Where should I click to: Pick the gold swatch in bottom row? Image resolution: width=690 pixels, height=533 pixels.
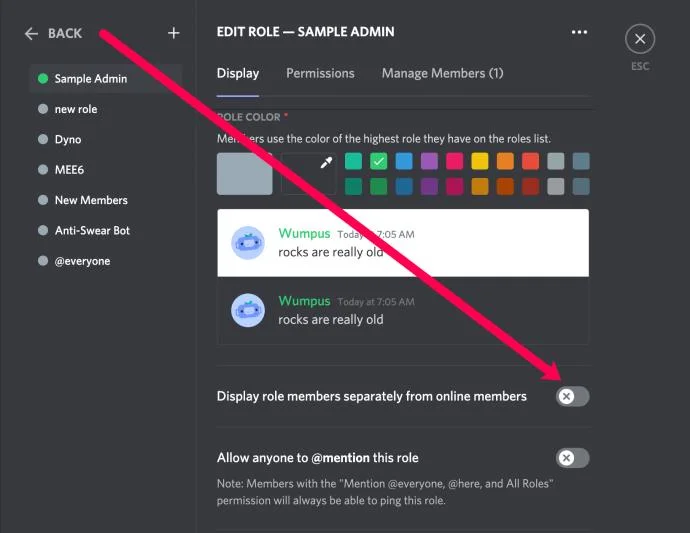(480, 186)
